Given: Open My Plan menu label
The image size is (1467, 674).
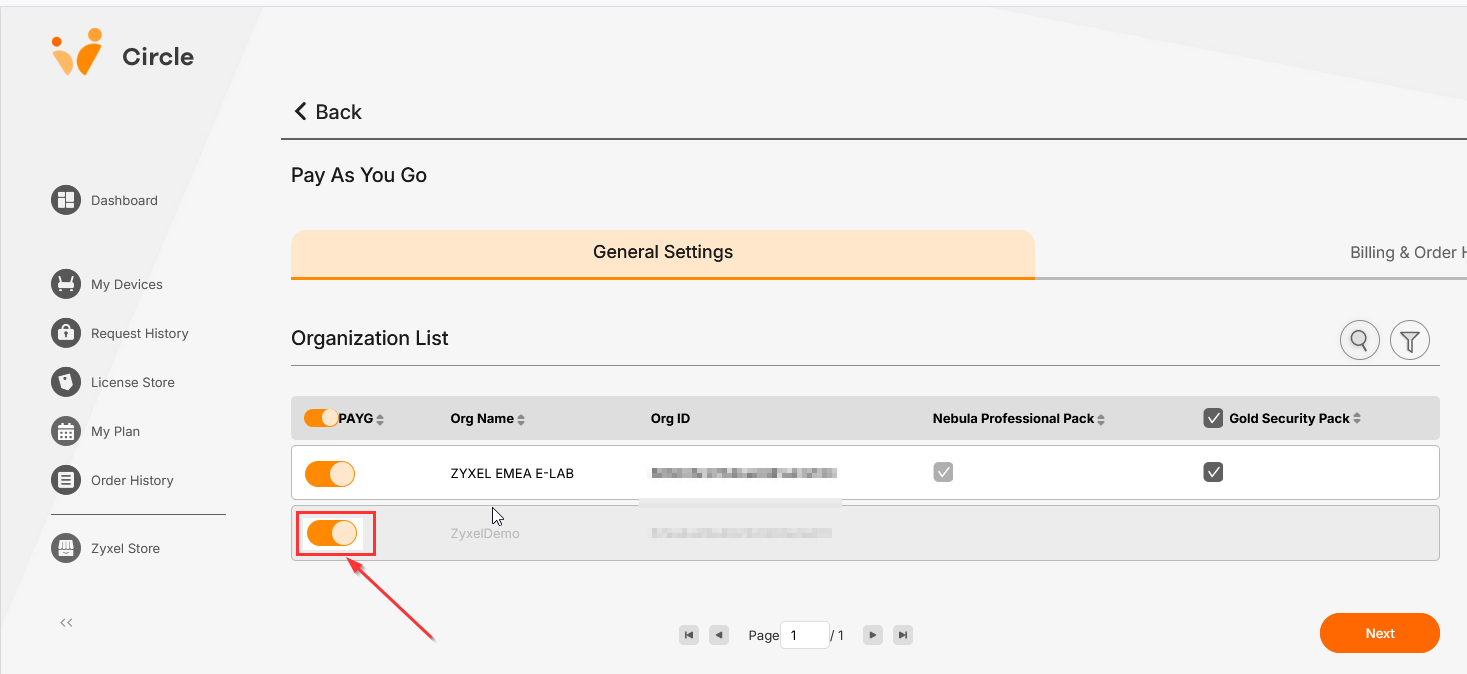Looking at the screenshot, I should (x=115, y=431).
